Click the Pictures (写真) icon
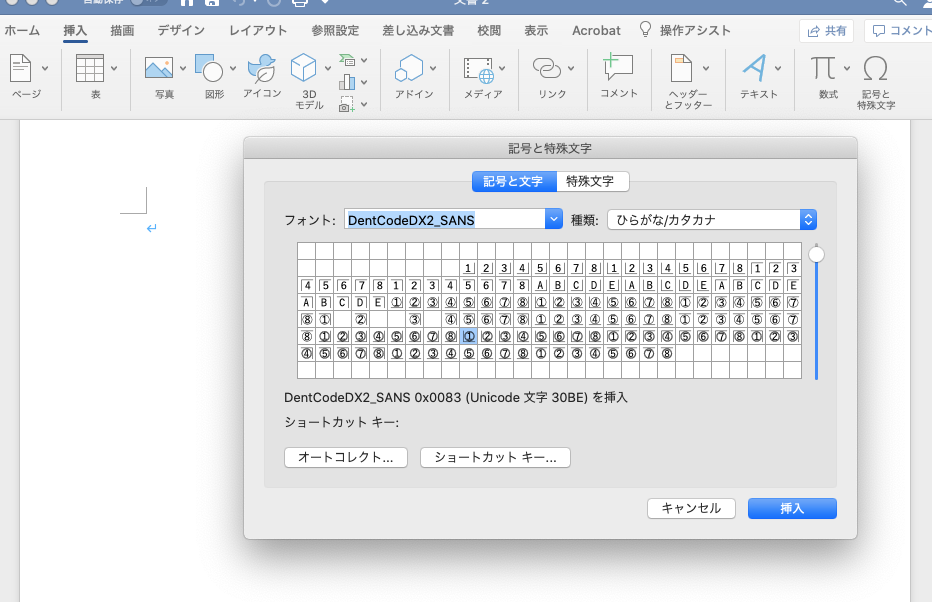Viewport: 932px width, 602px height. (x=159, y=68)
